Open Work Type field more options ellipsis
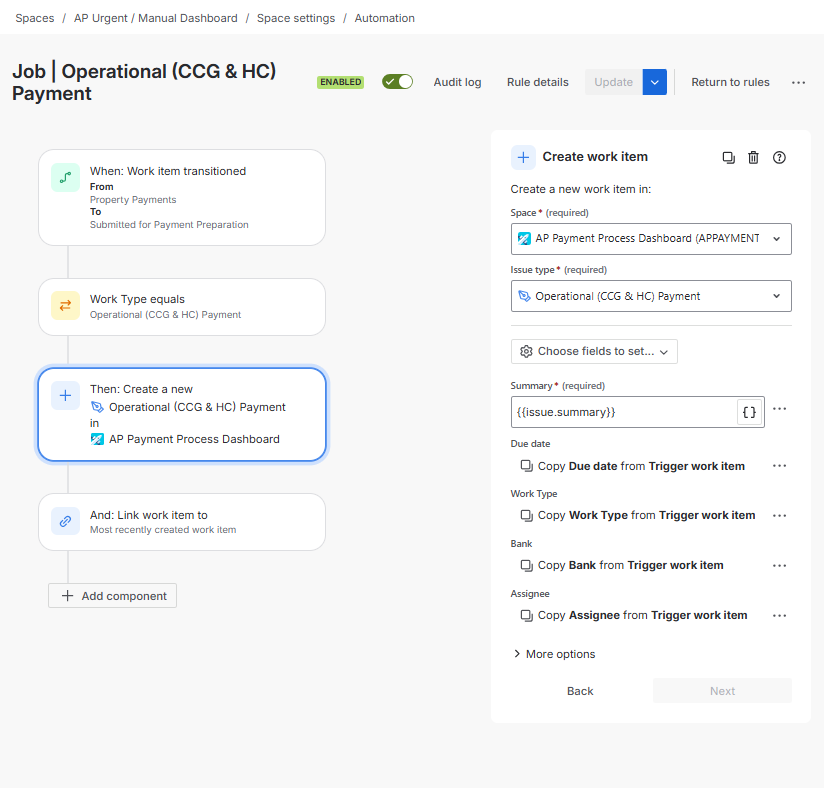 tap(779, 516)
